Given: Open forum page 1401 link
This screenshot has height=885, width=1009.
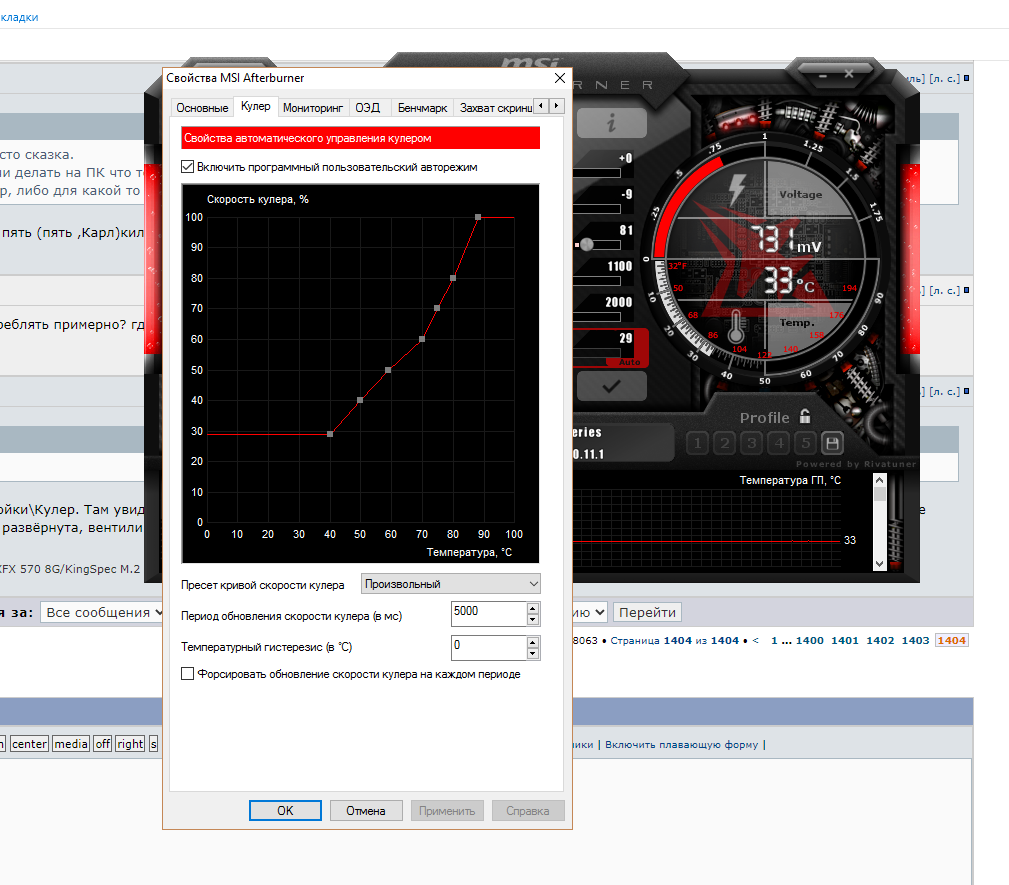Looking at the screenshot, I should (845, 640).
